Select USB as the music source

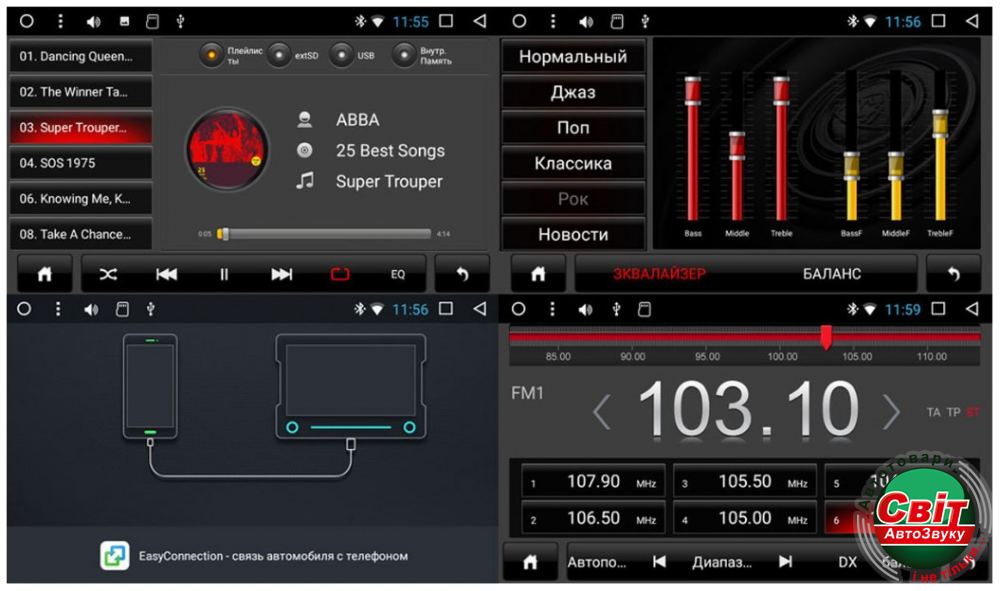342,55
